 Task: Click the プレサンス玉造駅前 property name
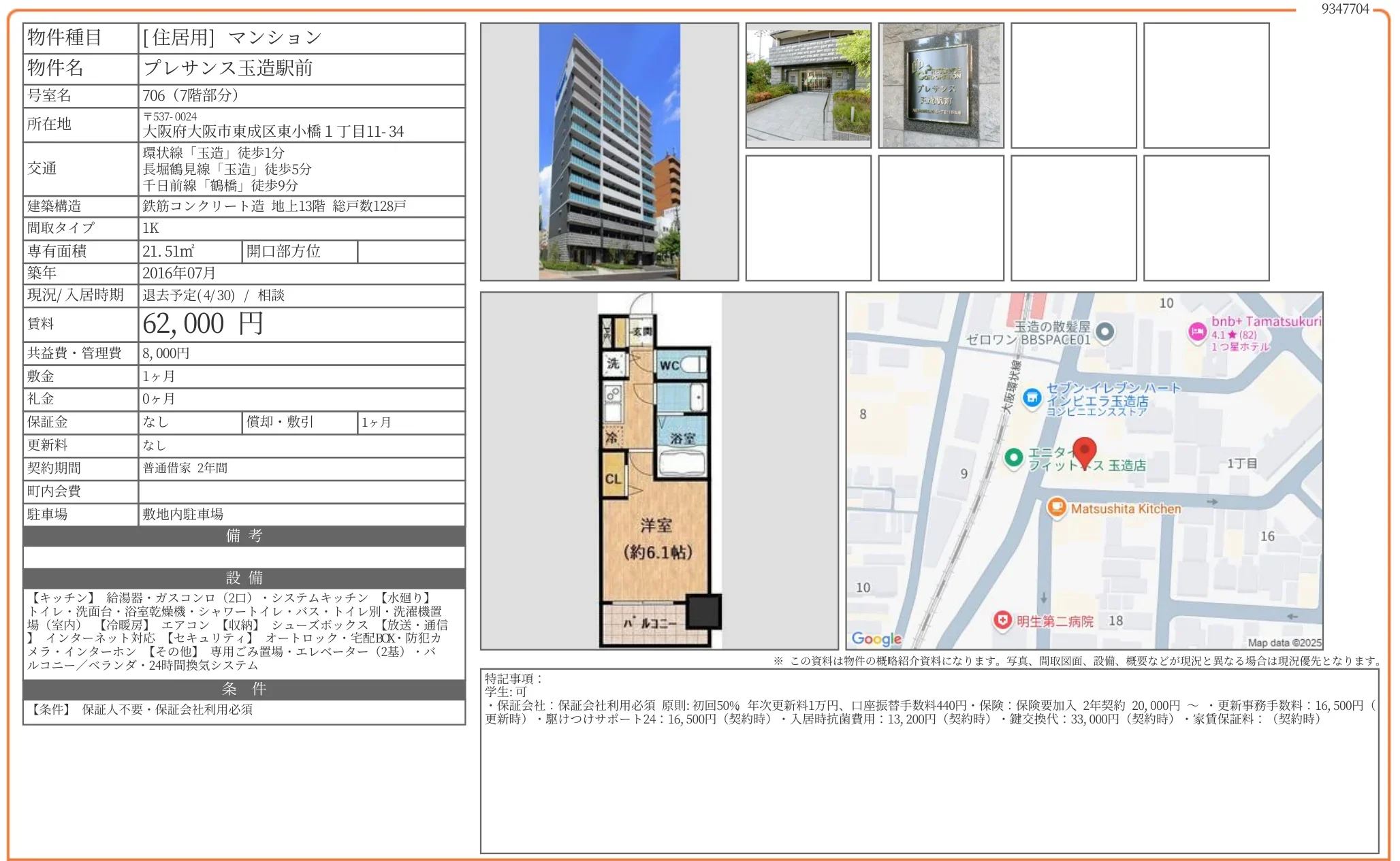pyautogui.click(x=228, y=68)
